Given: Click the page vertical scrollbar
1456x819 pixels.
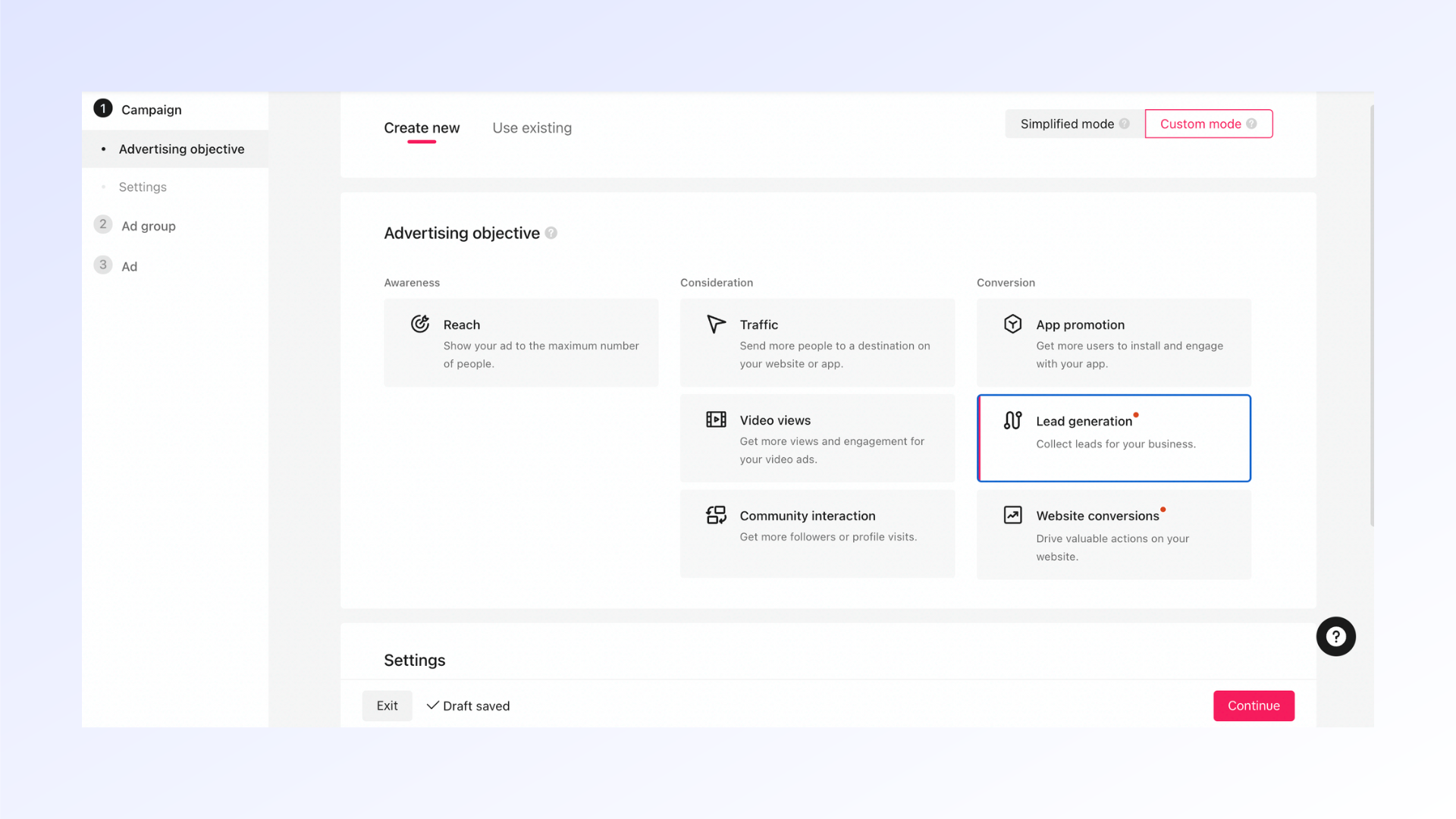Looking at the screenshot, I should coord(1372,315).
